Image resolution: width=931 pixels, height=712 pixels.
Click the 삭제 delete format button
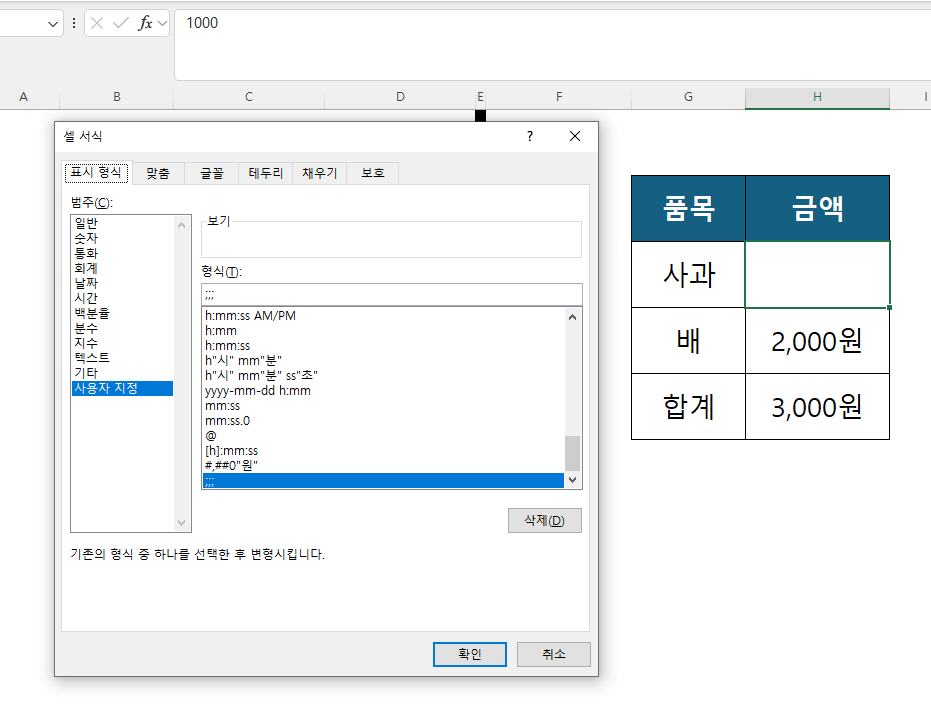(x=544, y=520)
